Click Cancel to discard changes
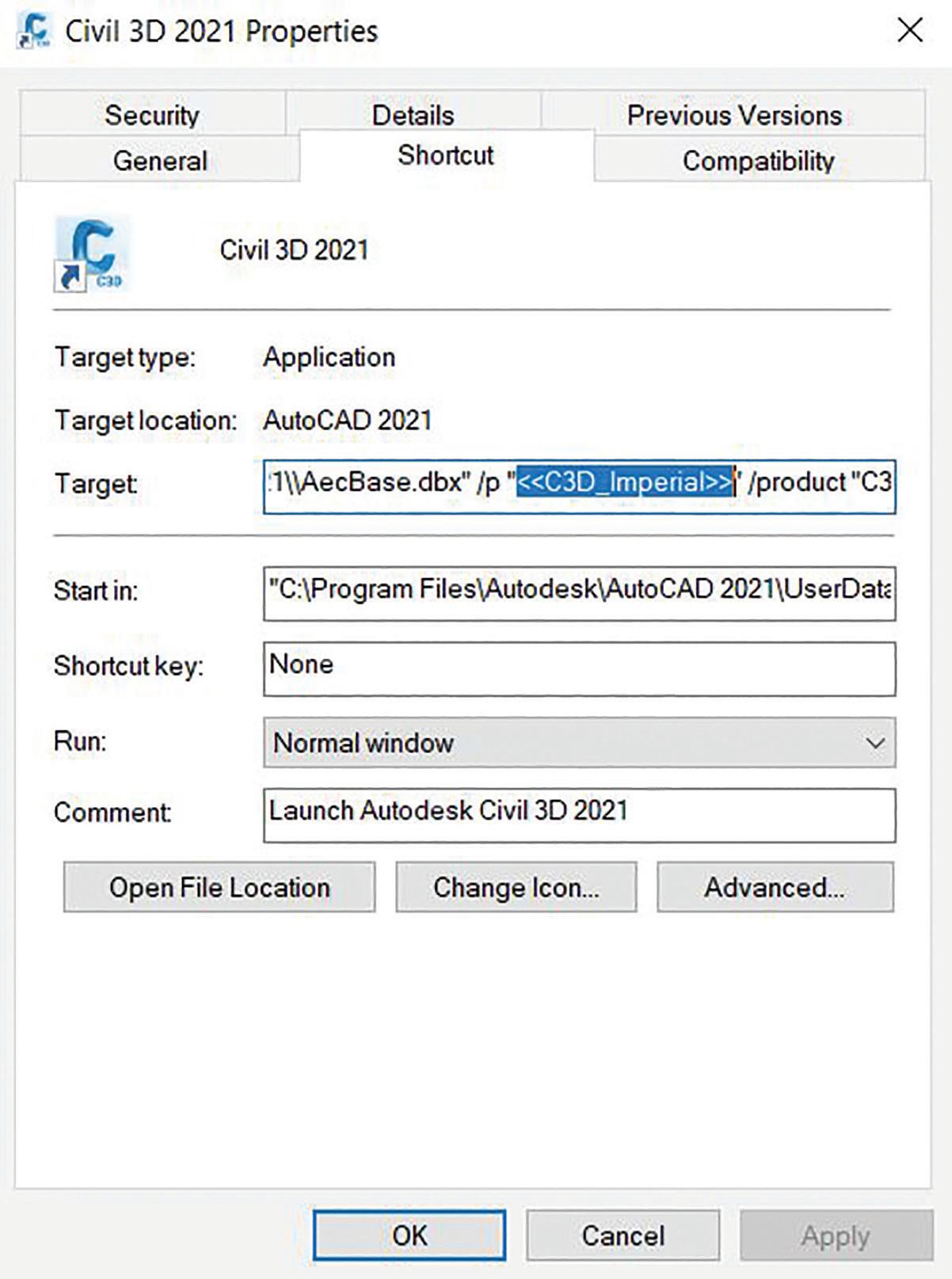Viewport: 952px width, 1279px height. click(x=623, y=1235)
